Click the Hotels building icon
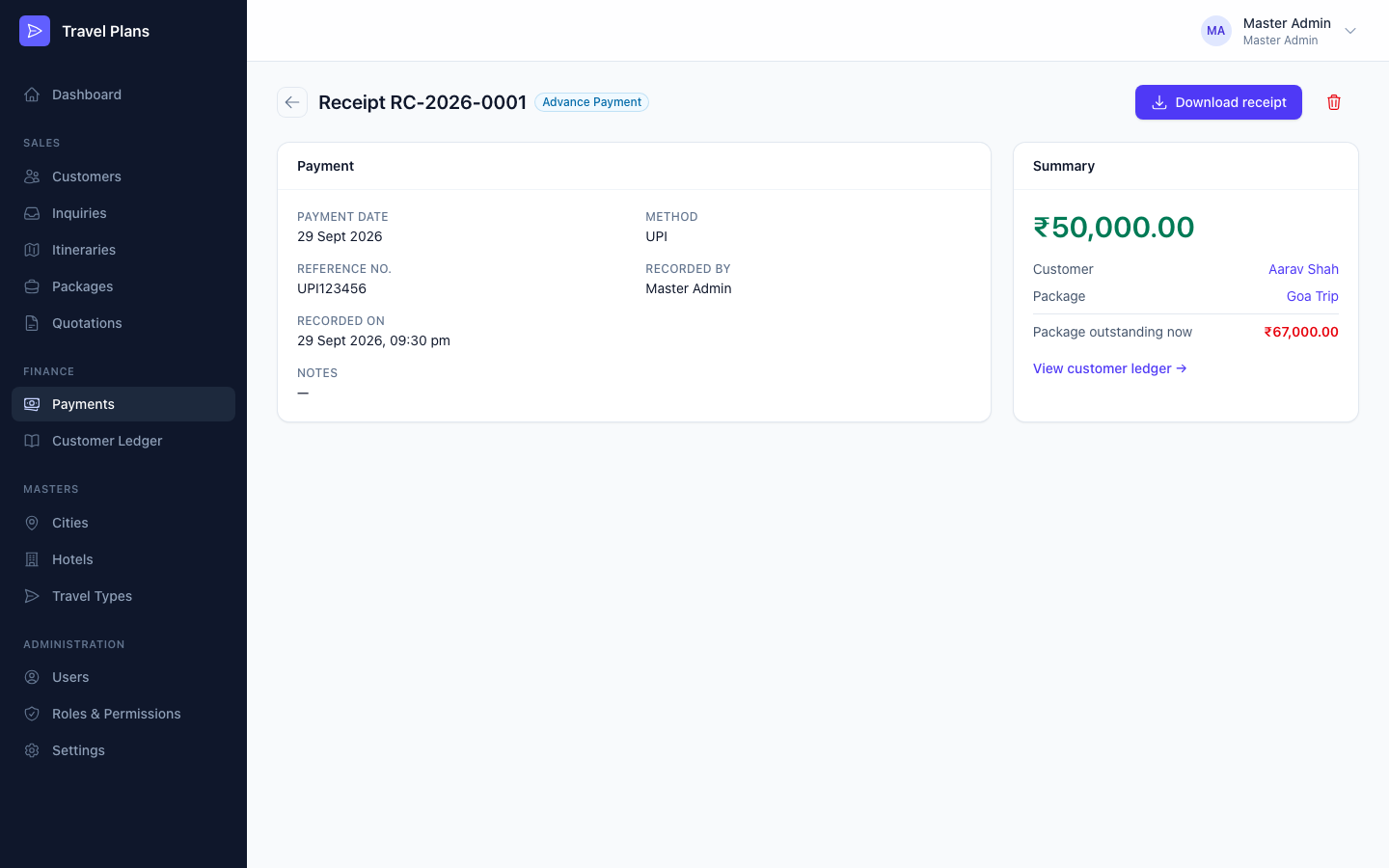 (x=32, y=559)
